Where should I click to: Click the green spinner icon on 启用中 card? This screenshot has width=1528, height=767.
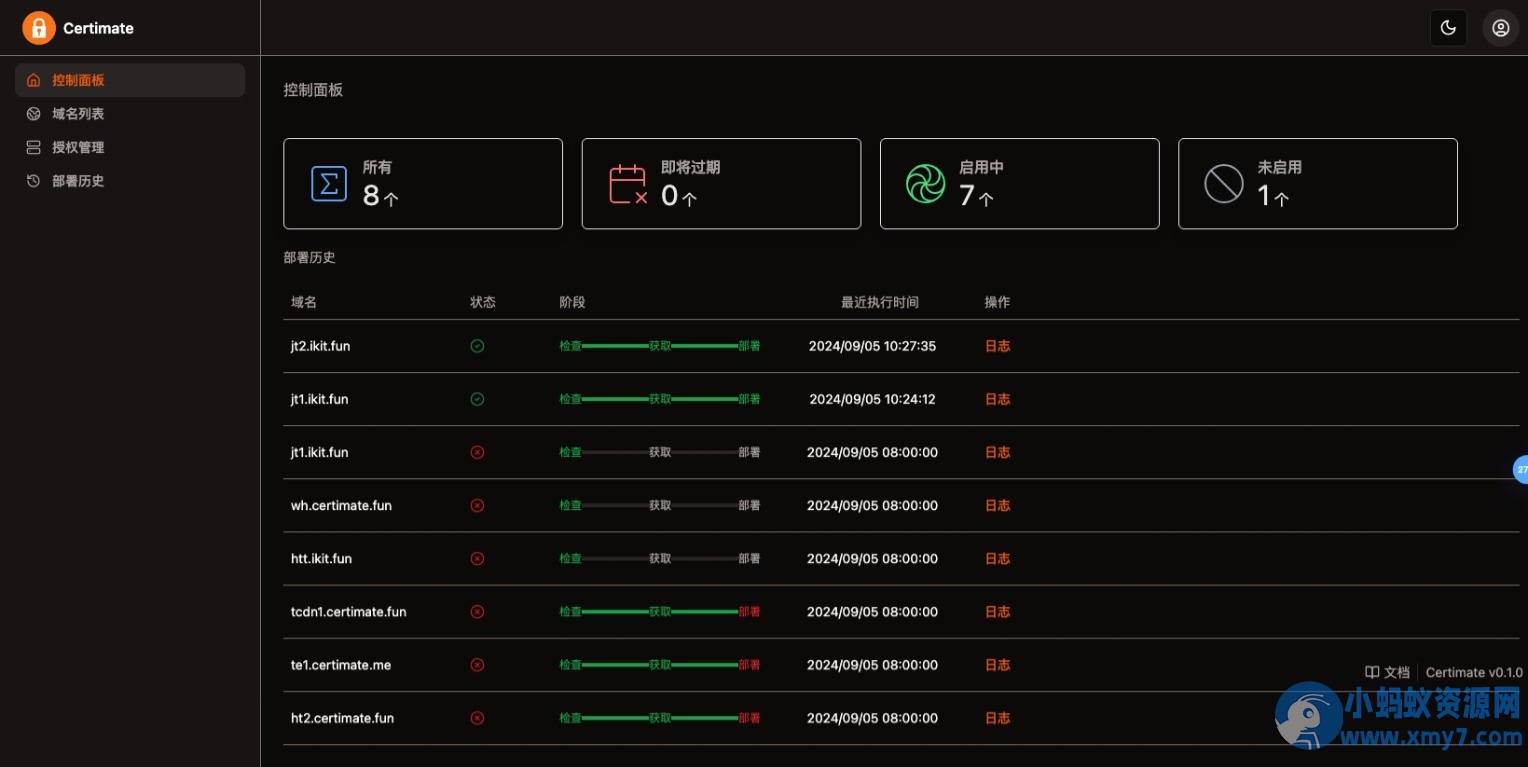pos(925,184)
